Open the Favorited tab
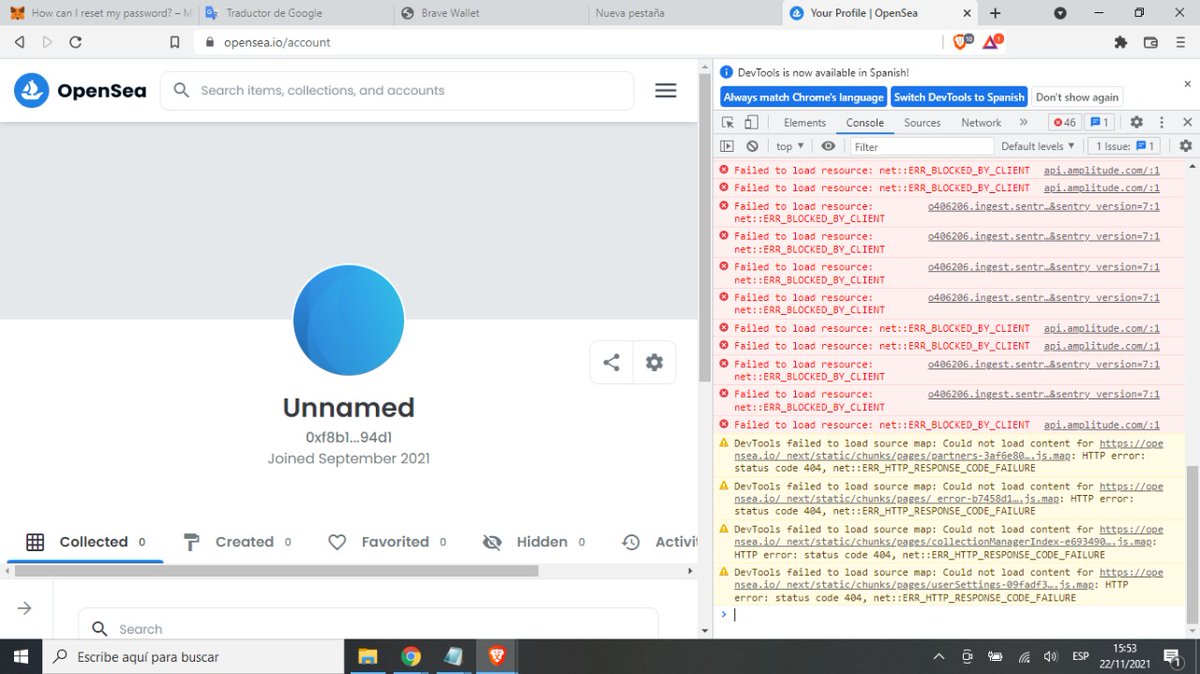1200x674 pixels. [x=387, y=541]
